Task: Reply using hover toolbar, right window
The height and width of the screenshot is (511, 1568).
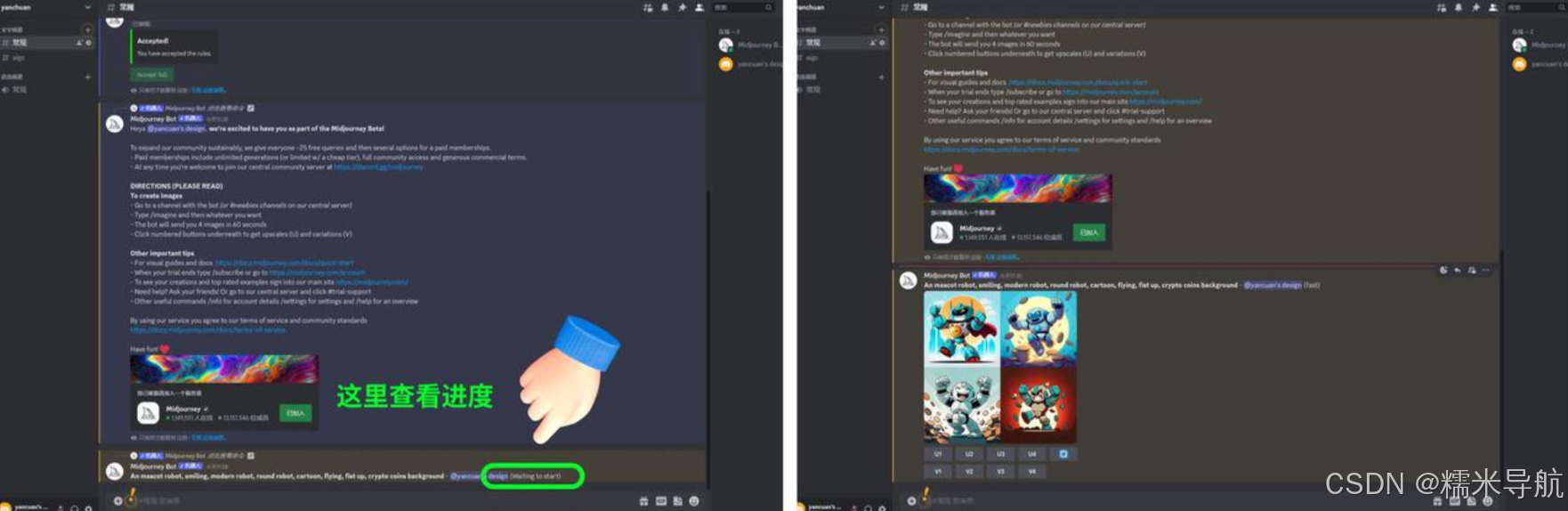Action: (1457, 270)
